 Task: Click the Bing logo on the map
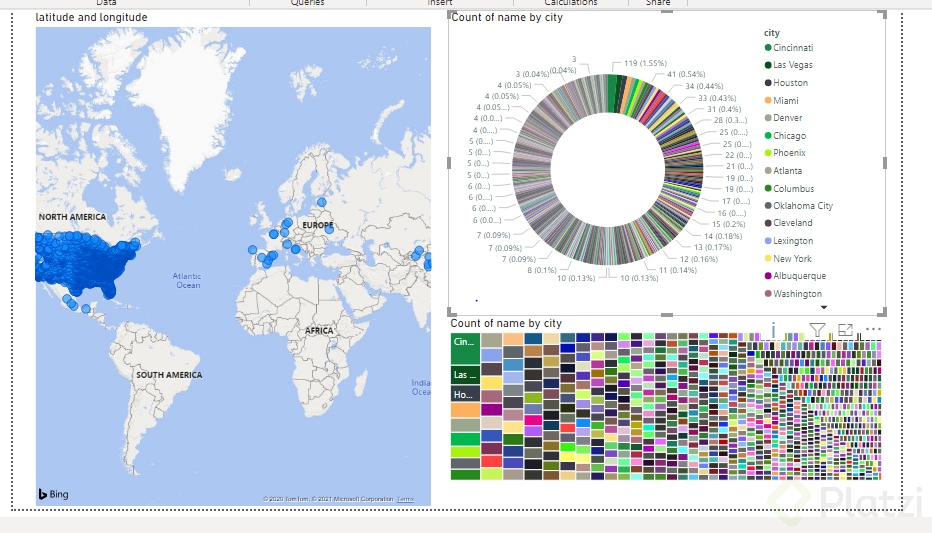pos(53,494)
